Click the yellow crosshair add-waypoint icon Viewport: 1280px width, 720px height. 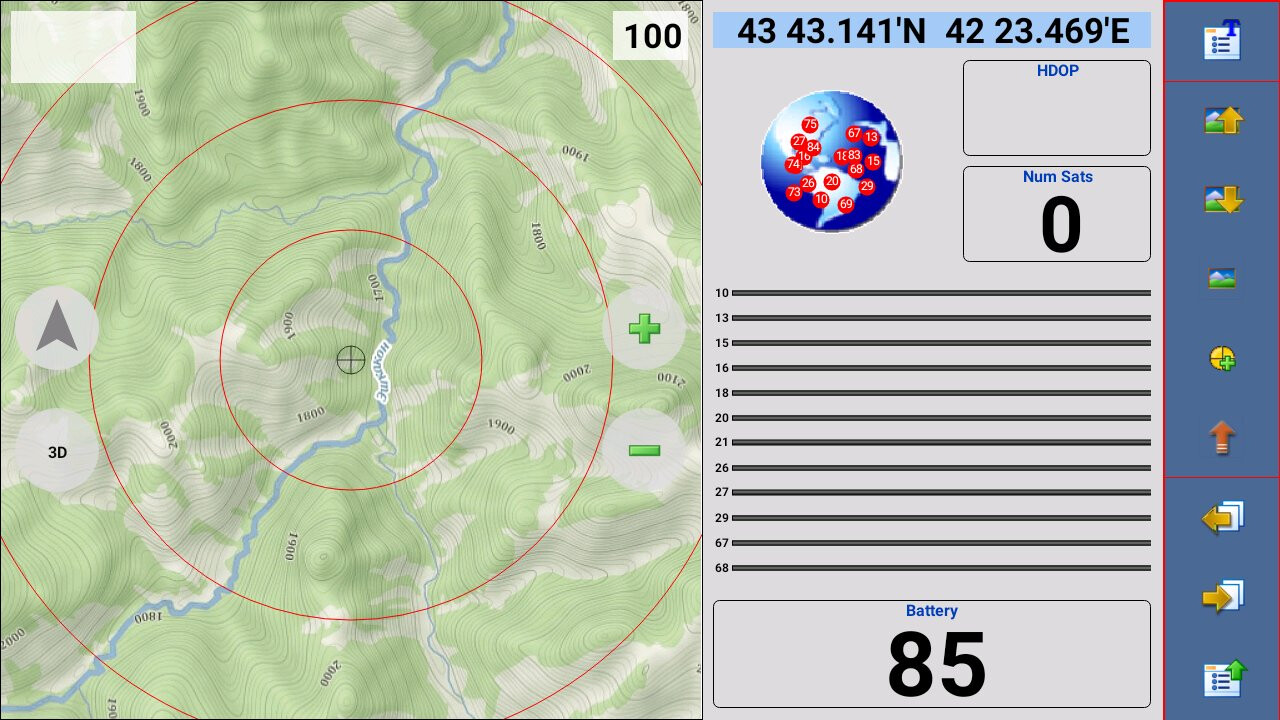pos(1222,358)
